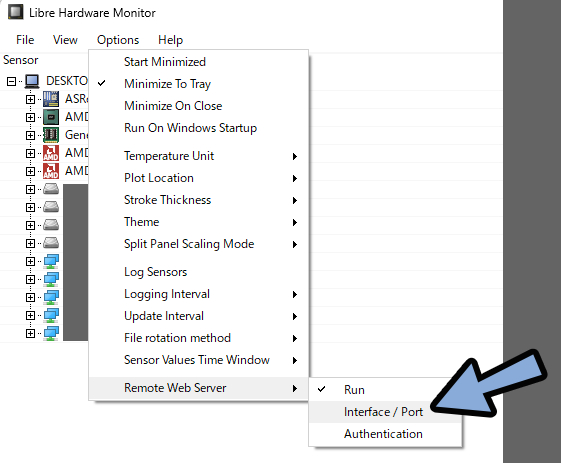Click the generic memory RAM icon
The width and height of the screenshot is (561, 463).
[51, 135]
